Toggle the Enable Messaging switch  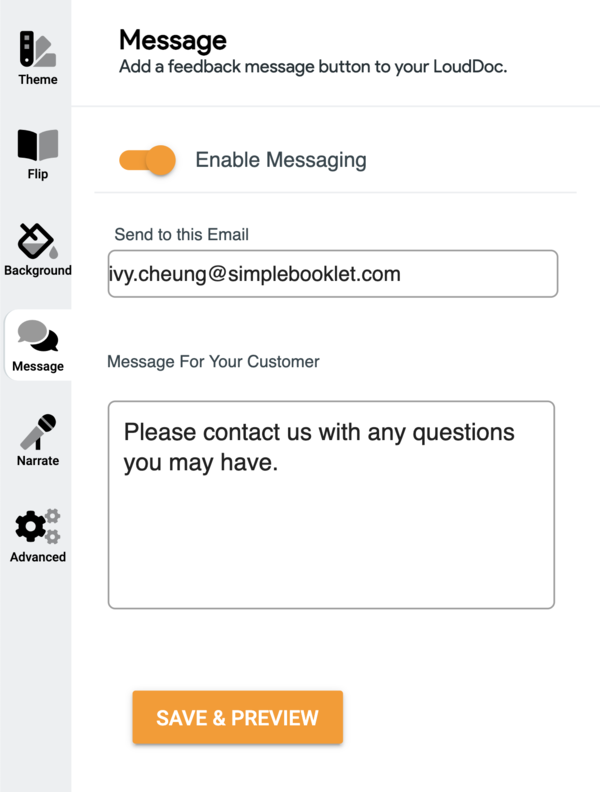tap(148, 160)
